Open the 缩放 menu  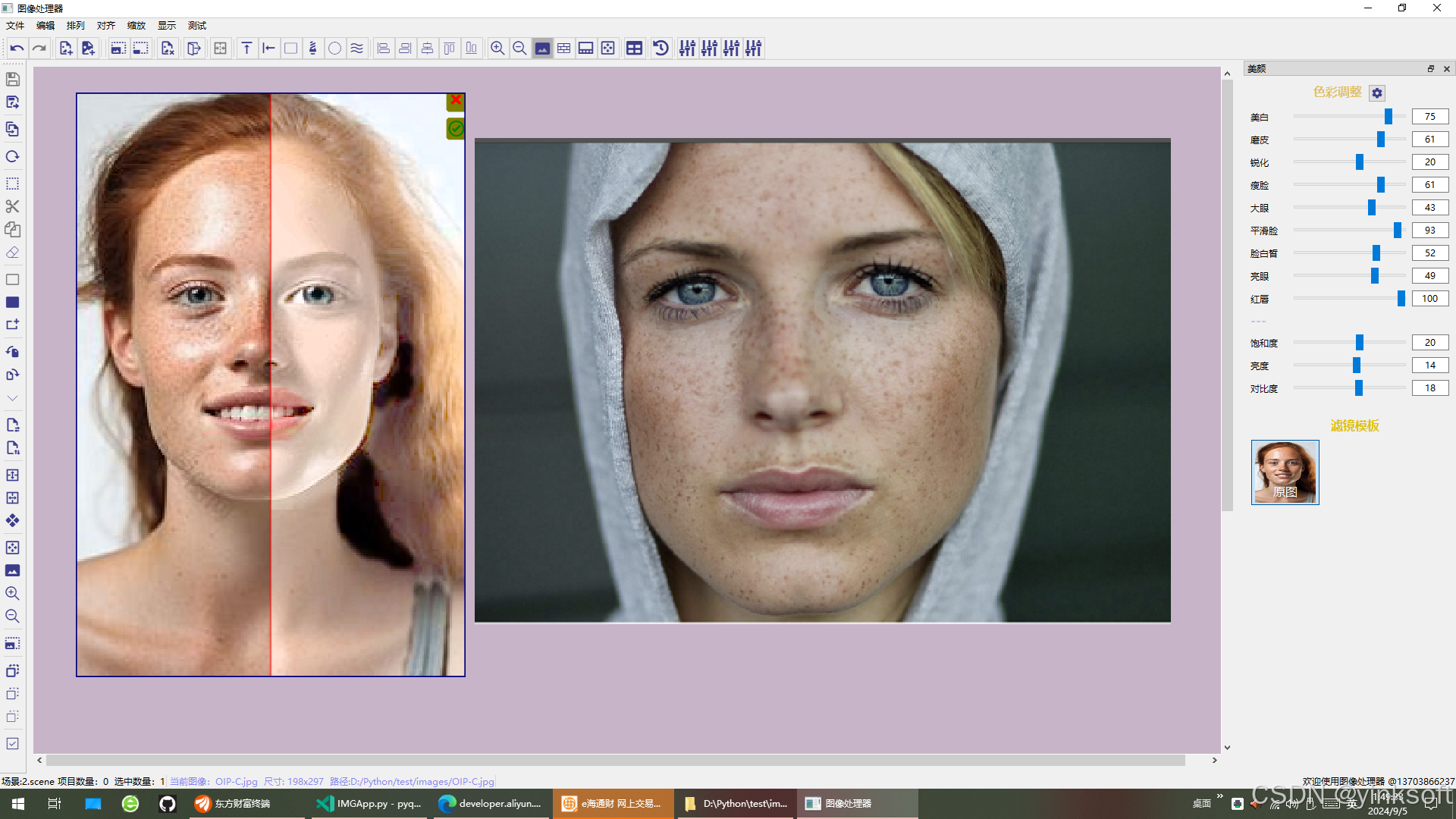click(x=136, y=26)
